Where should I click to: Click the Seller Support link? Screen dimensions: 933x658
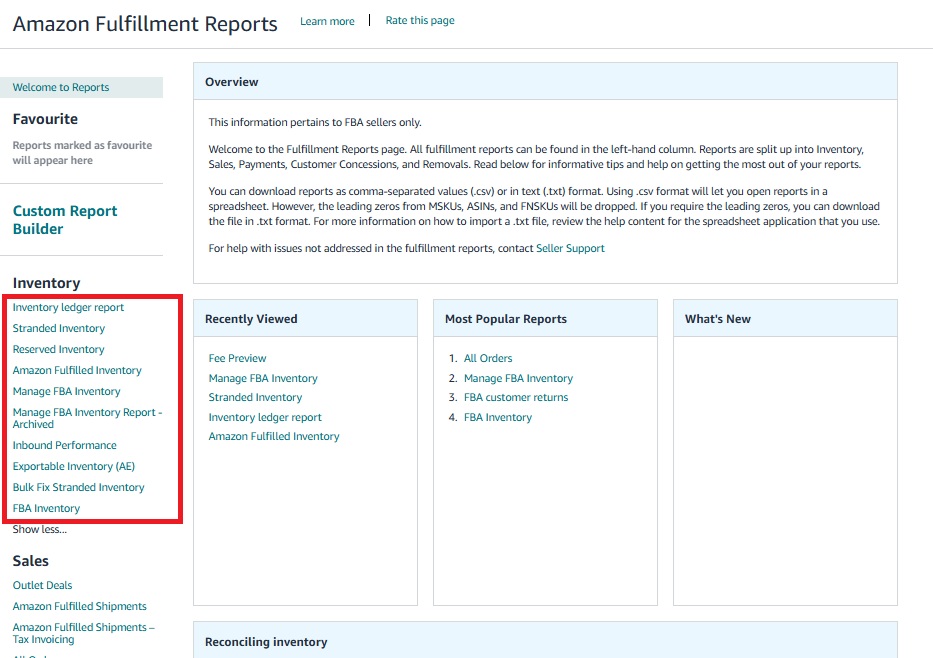point(570,248)
